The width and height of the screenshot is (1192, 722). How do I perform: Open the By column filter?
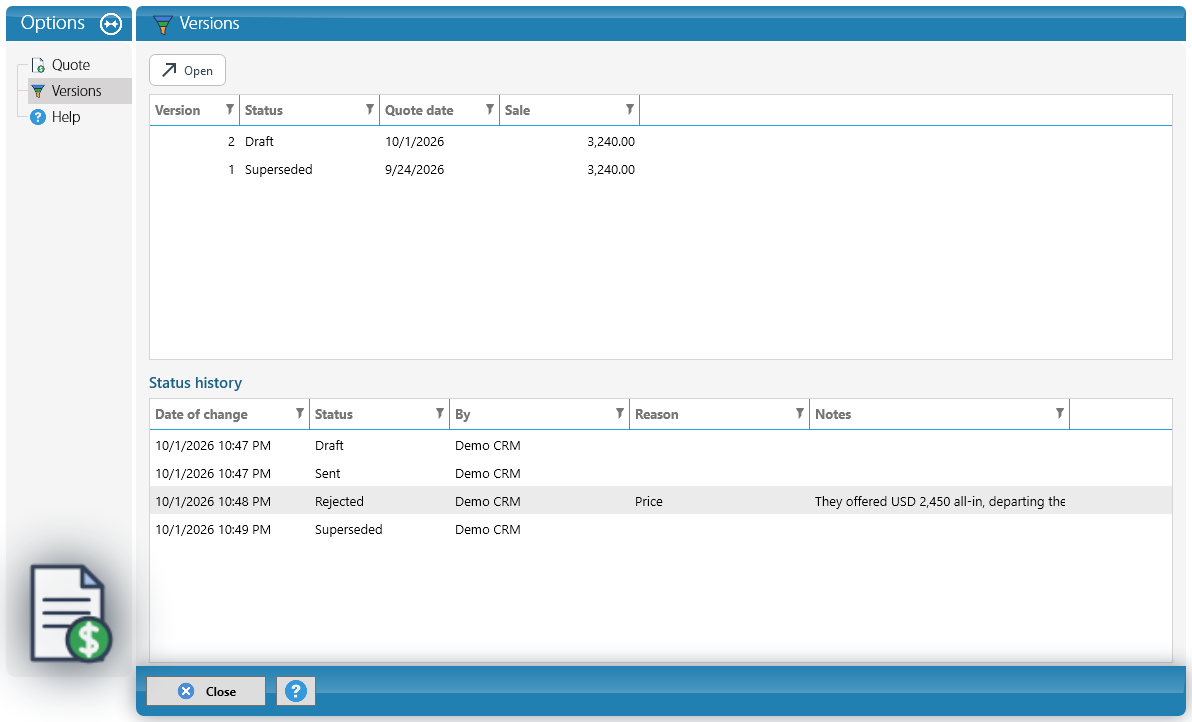tap(620, 413)
